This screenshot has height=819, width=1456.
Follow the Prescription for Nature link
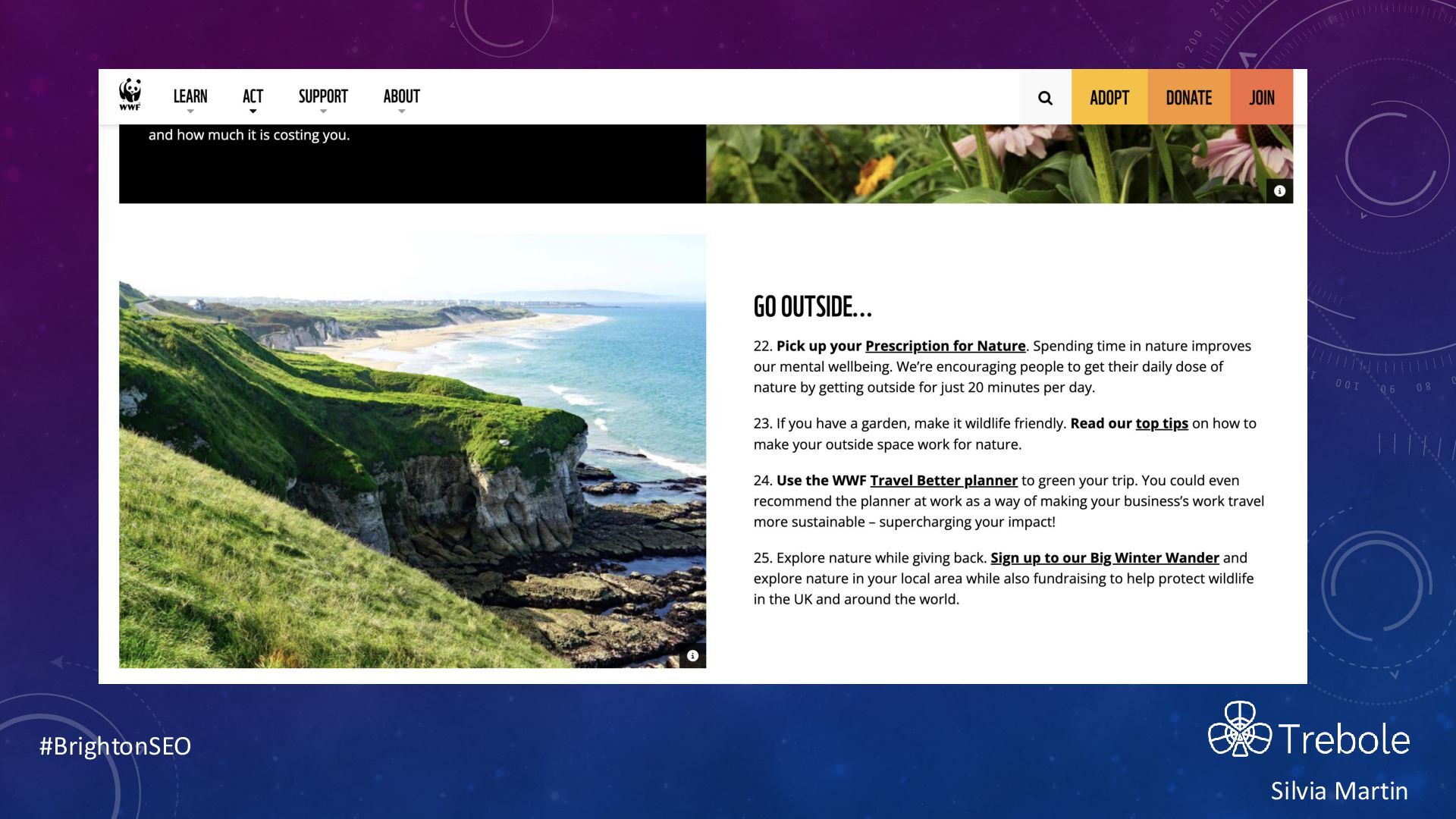[x=945, y=346]
